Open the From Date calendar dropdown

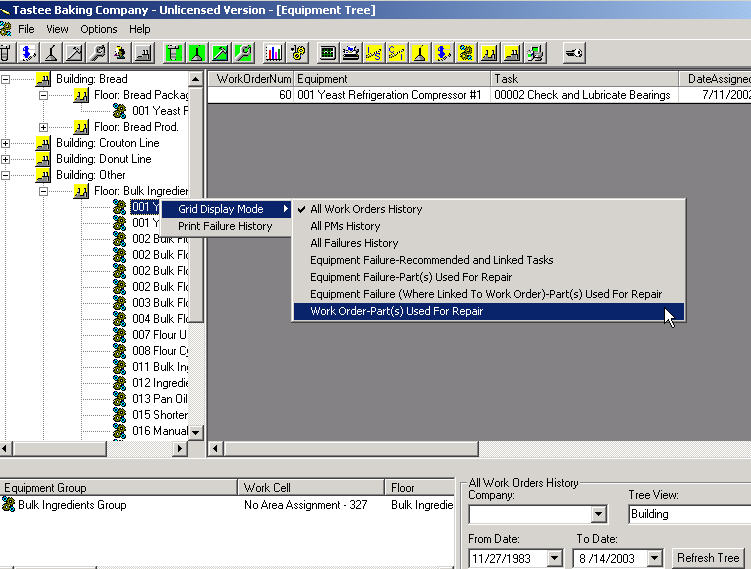pyautogui.click(x=554, y=558)
